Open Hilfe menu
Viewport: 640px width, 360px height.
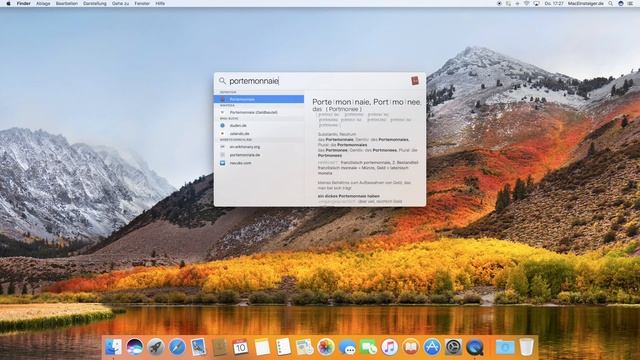click(x=160, y=3)
